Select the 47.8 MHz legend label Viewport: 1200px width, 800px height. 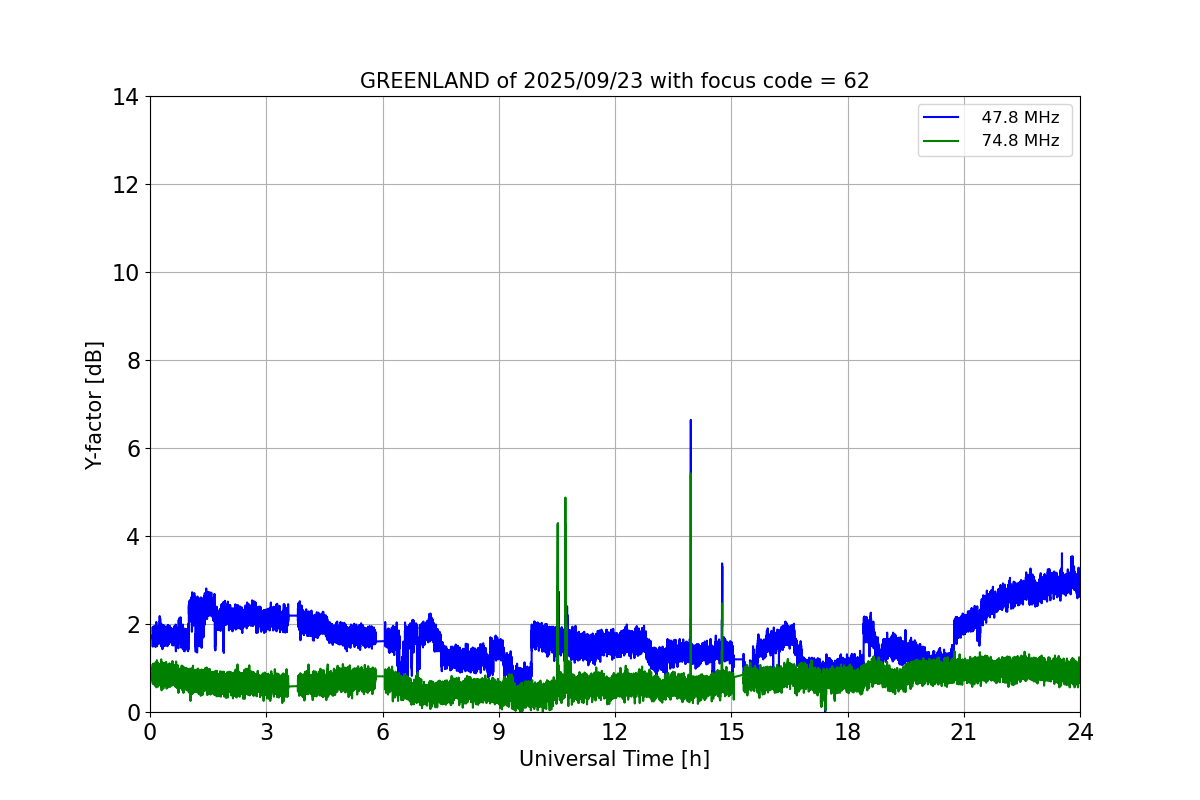coord(1020,118)
